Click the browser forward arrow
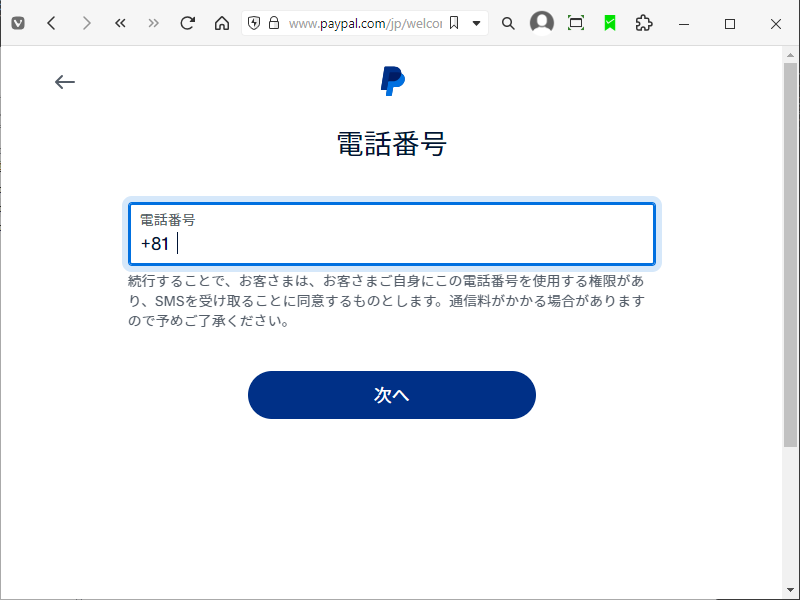800x600 pixels. pos(87,23)
